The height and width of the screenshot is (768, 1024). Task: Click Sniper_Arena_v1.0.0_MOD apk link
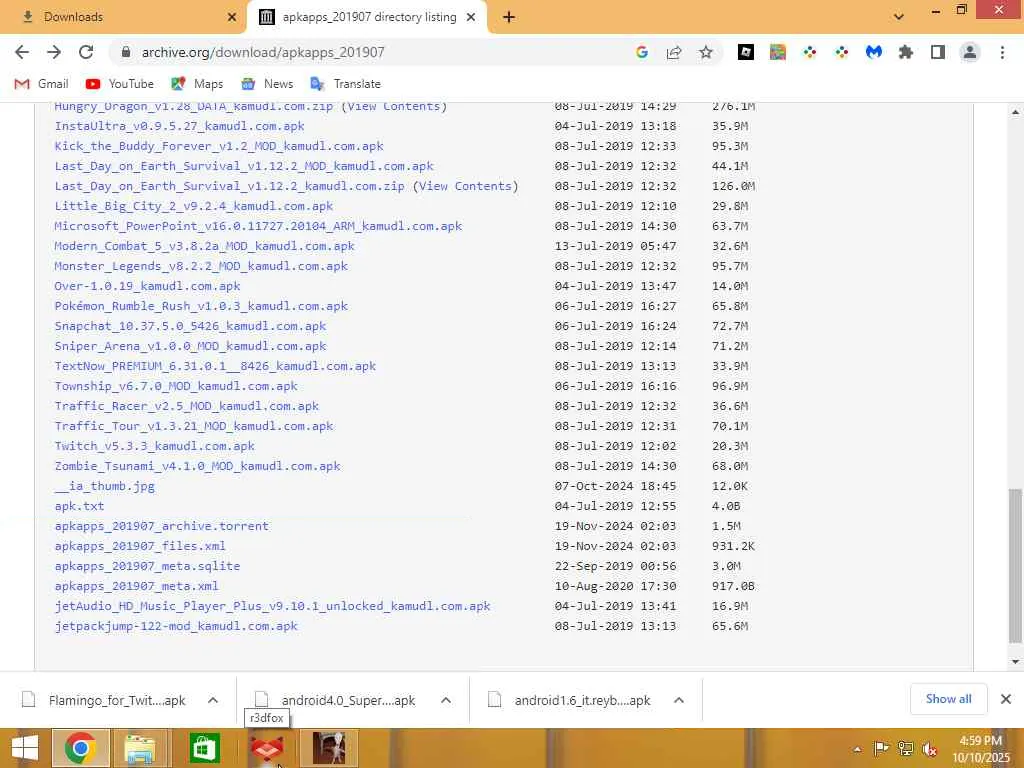coord(190,346)
